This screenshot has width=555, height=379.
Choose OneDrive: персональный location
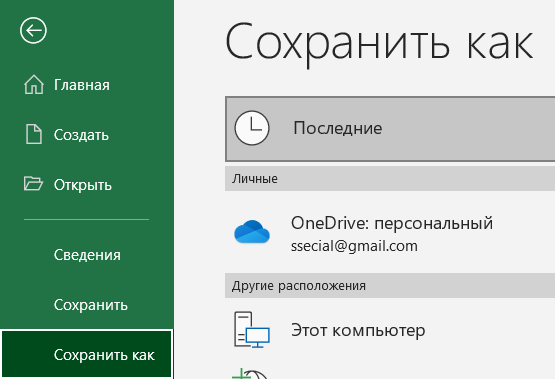pos(392,223)
